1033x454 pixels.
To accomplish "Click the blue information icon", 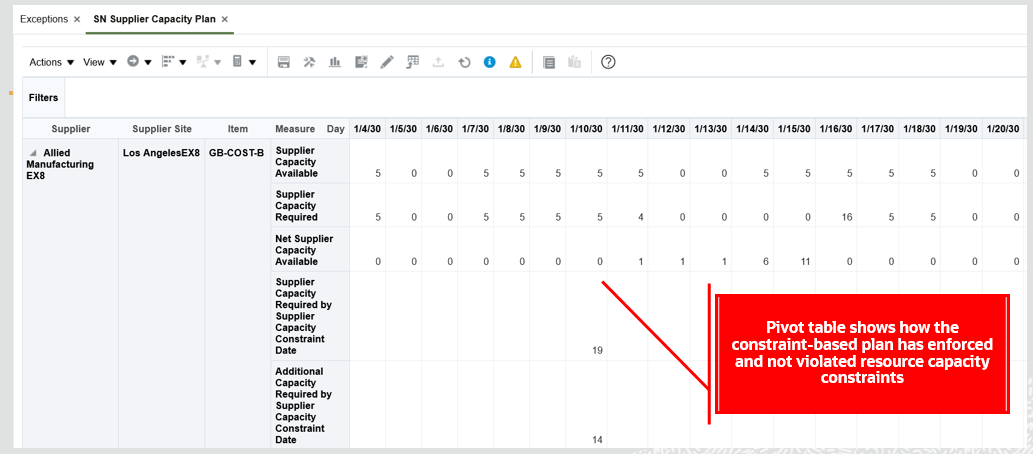I will pos(489,62).
